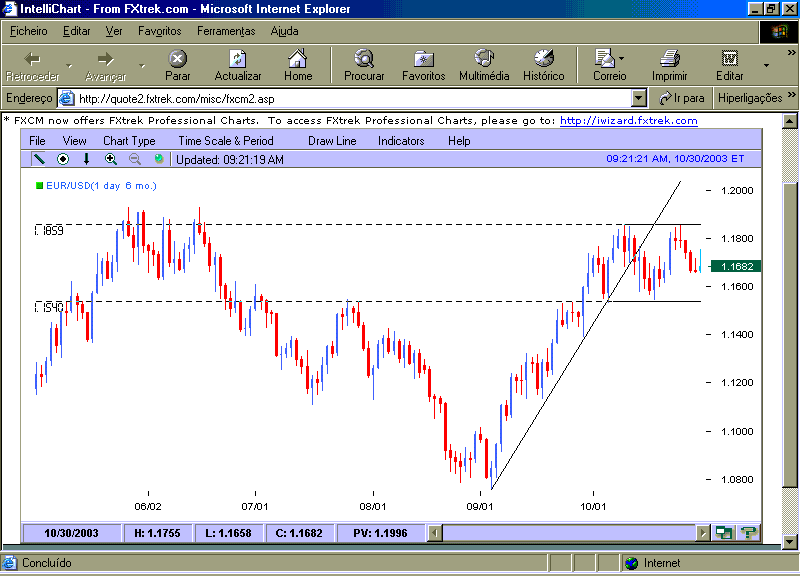Expand the address bar dropdown arrow

[639, 98]
